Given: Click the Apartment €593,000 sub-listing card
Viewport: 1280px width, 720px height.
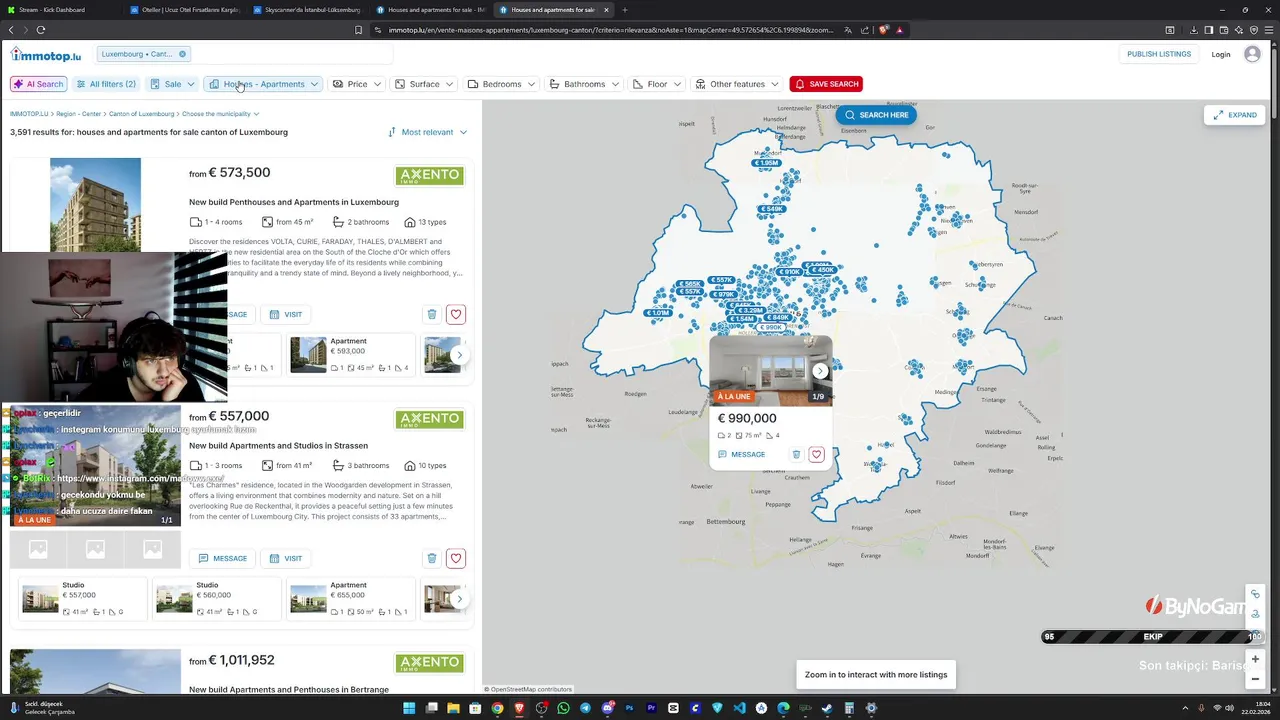Looking at the screenshot, I should pyautogui.click(x=349, y=354).
